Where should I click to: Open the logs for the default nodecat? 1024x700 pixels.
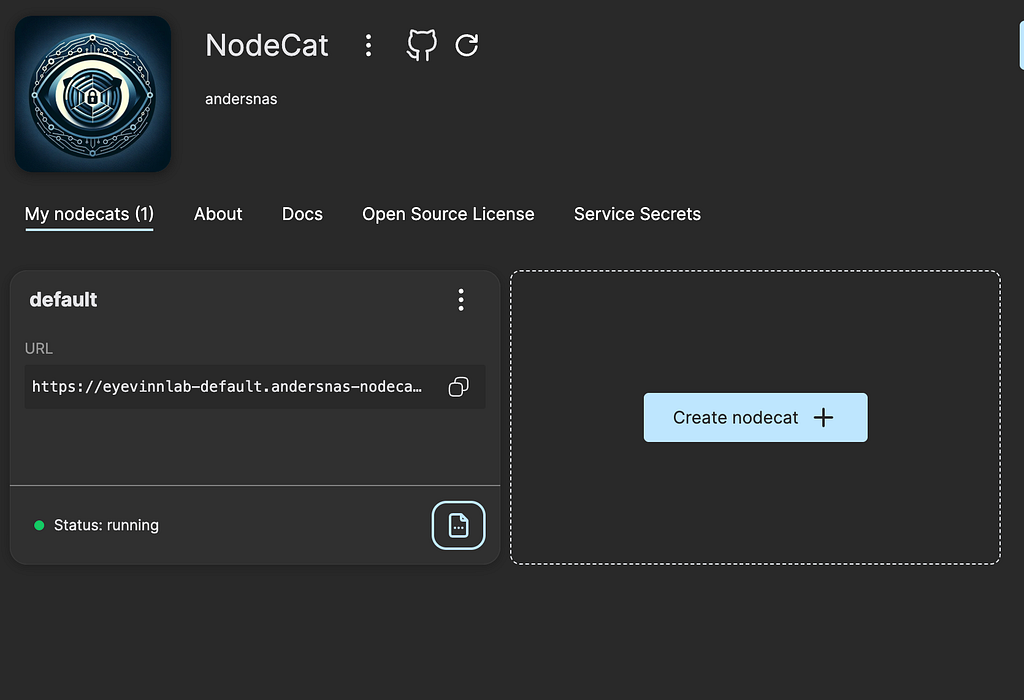coord(458,525)
